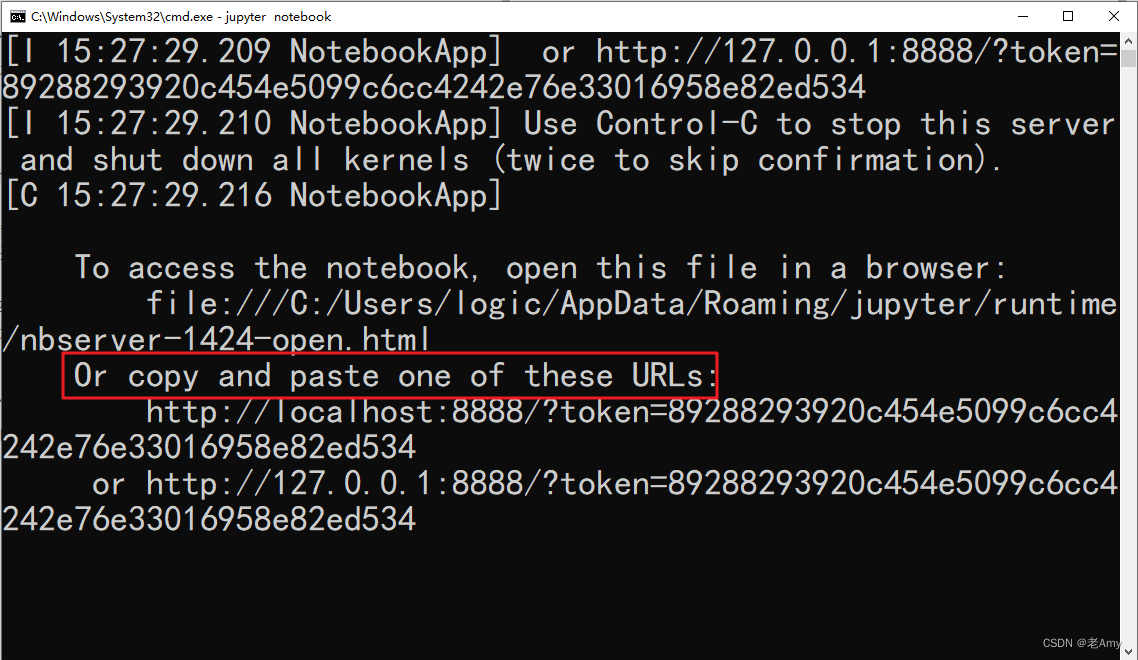
Task: Click the scrollbar up arrow
Action: (1129, 41)
